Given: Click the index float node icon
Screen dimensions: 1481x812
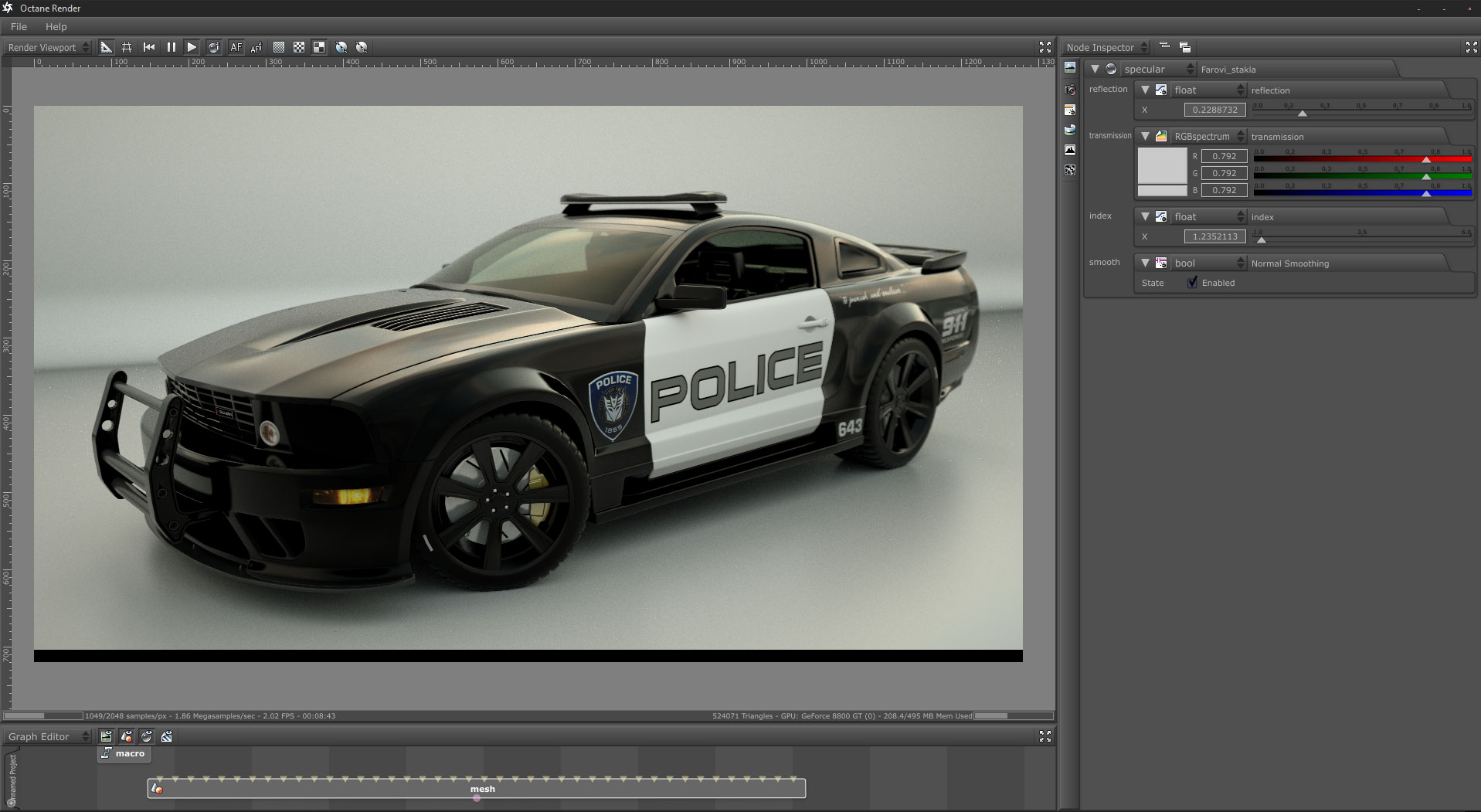Looking at the screenshot, I should point(1160,216).
